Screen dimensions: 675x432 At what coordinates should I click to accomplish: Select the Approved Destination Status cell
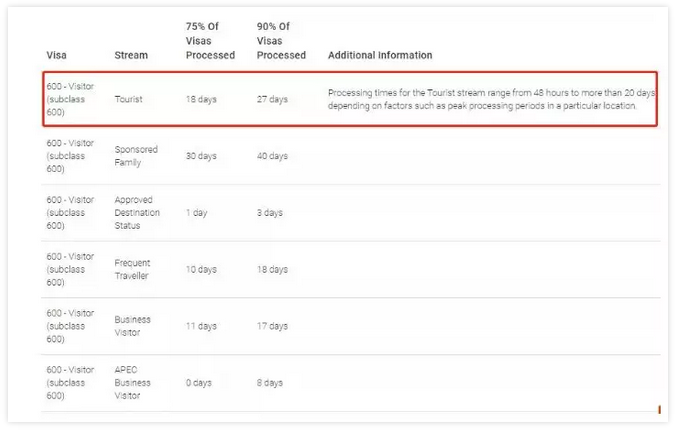pos(139,213)
